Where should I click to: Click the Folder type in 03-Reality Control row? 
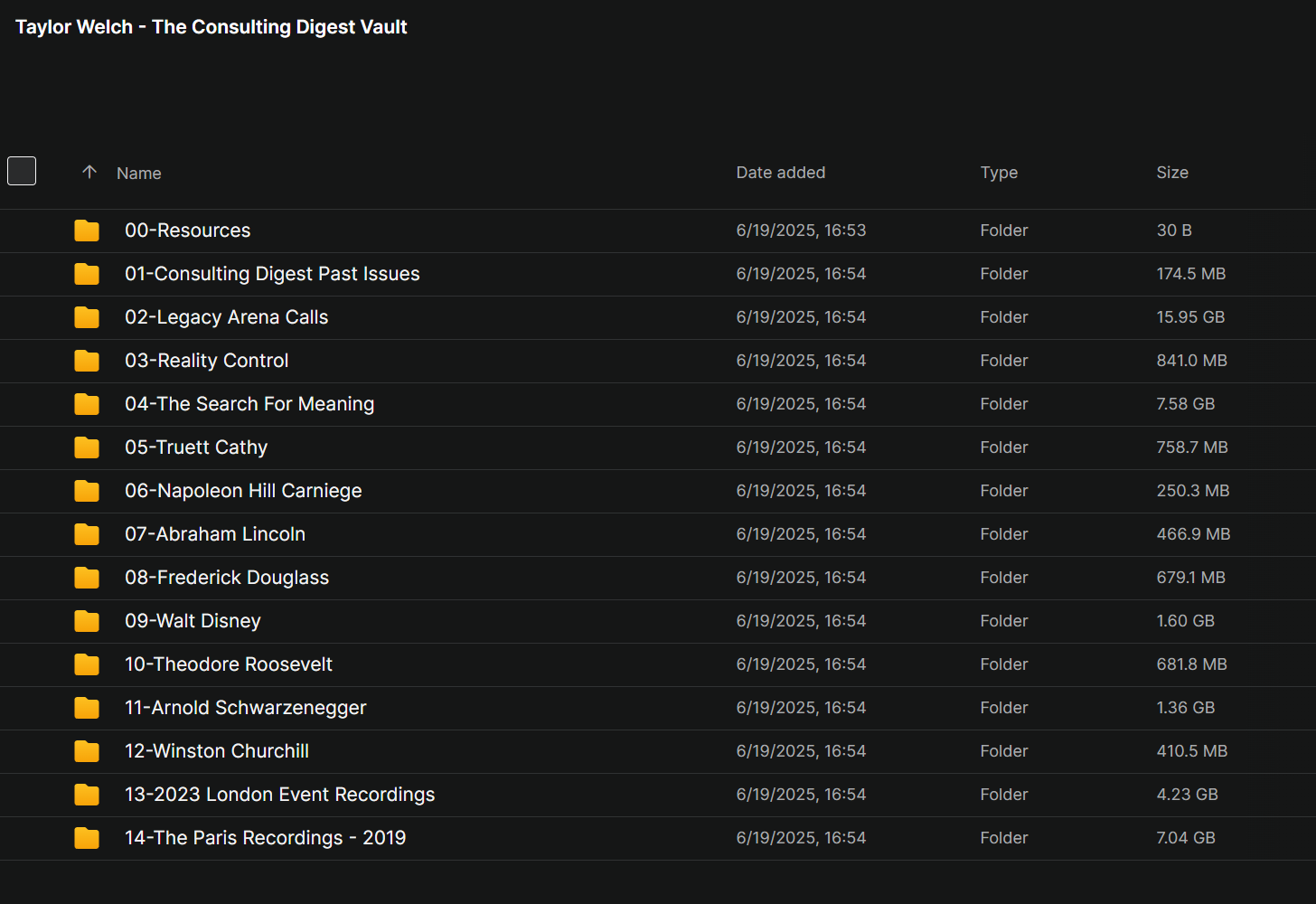pos(1004,361)
